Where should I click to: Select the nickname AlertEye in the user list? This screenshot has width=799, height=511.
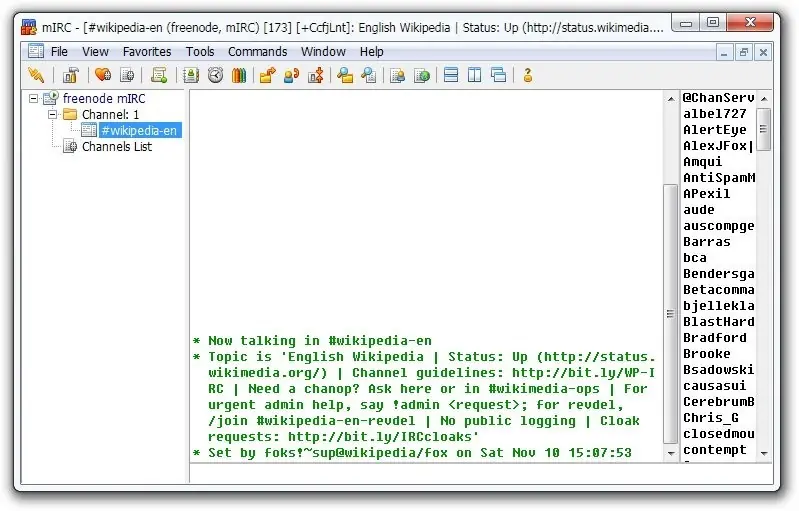tap(714, 130)
